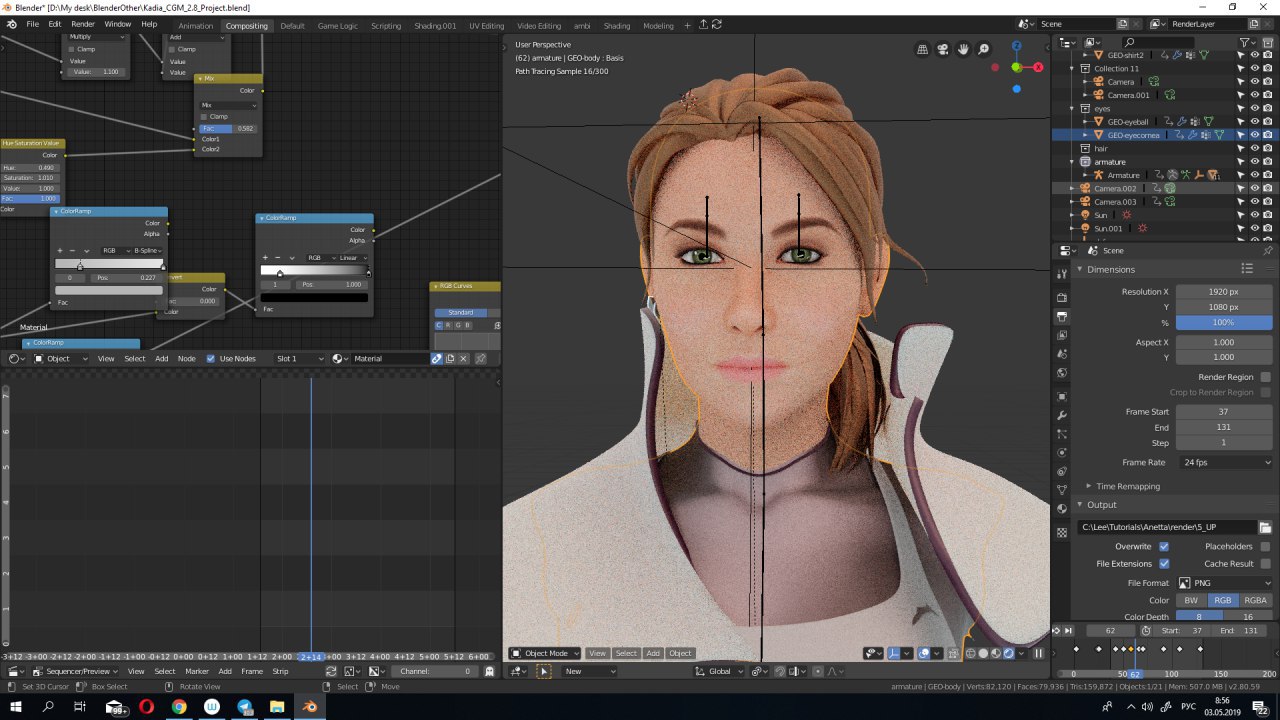Toggle viewport overlays icon
This screenshot has width=1280, height=720.
click(x=923, y=653)
